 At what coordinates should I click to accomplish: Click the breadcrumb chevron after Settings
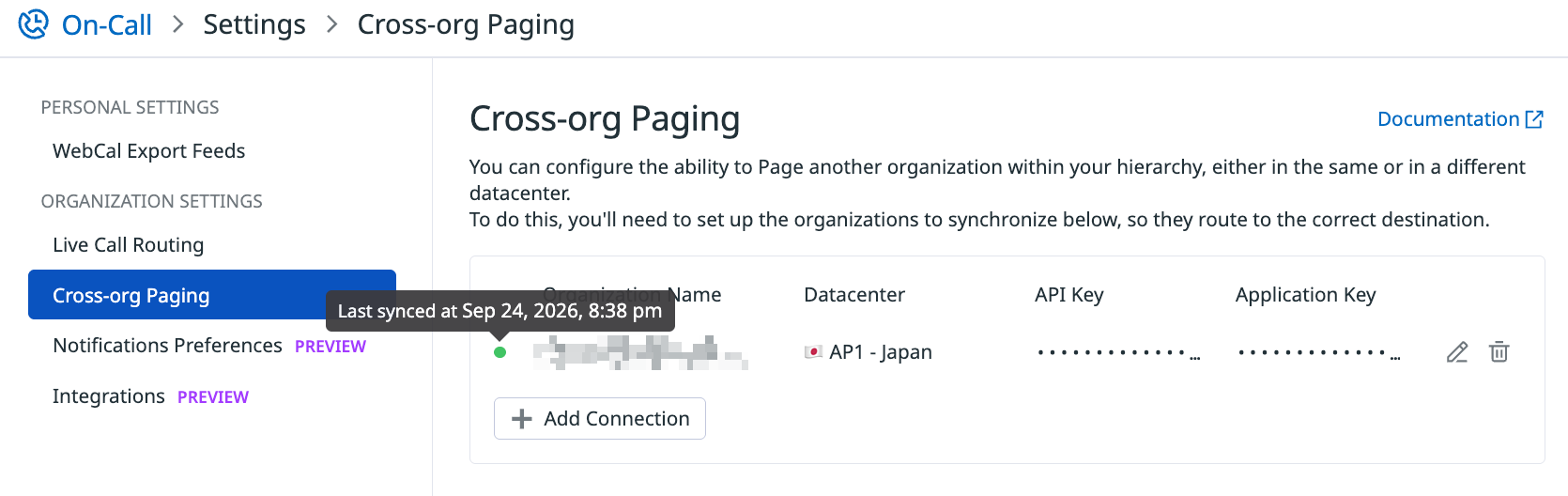(331, 24)
